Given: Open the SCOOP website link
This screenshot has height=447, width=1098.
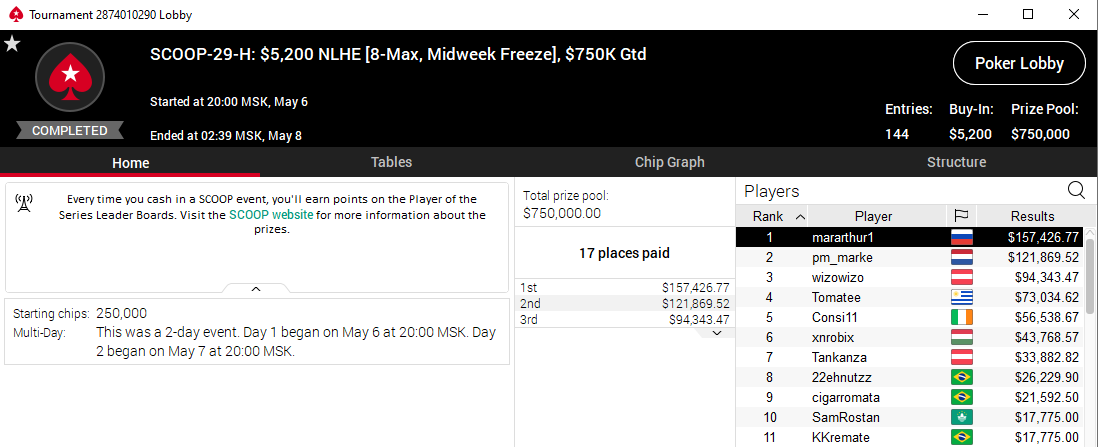Looking at the screenshot, I should (271, 215).
